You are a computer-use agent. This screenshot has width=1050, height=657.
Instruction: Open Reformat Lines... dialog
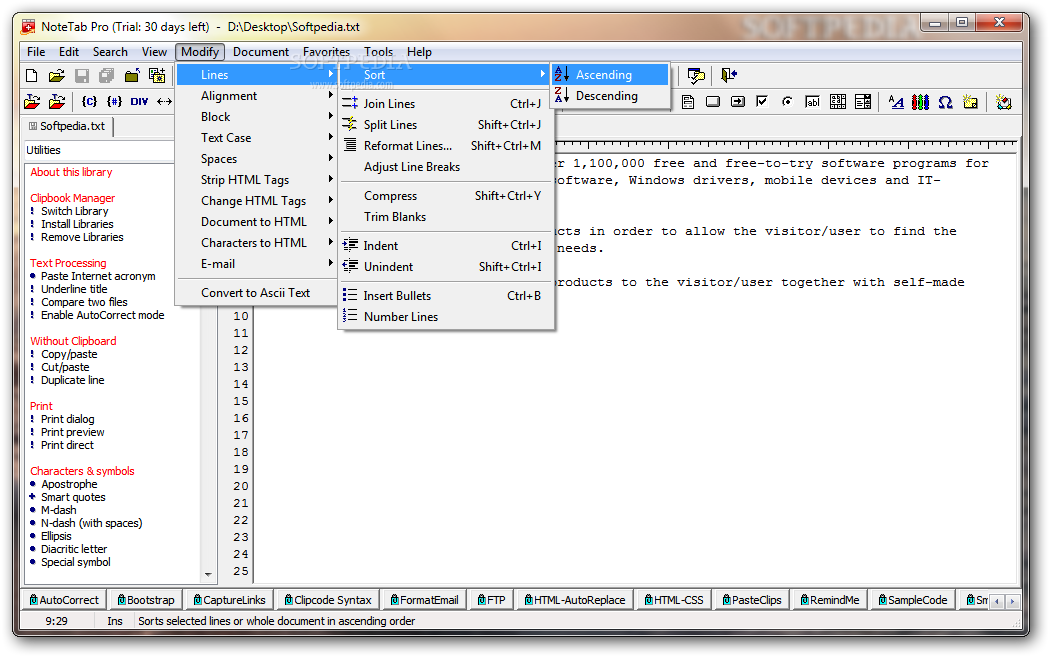[446, 145]
